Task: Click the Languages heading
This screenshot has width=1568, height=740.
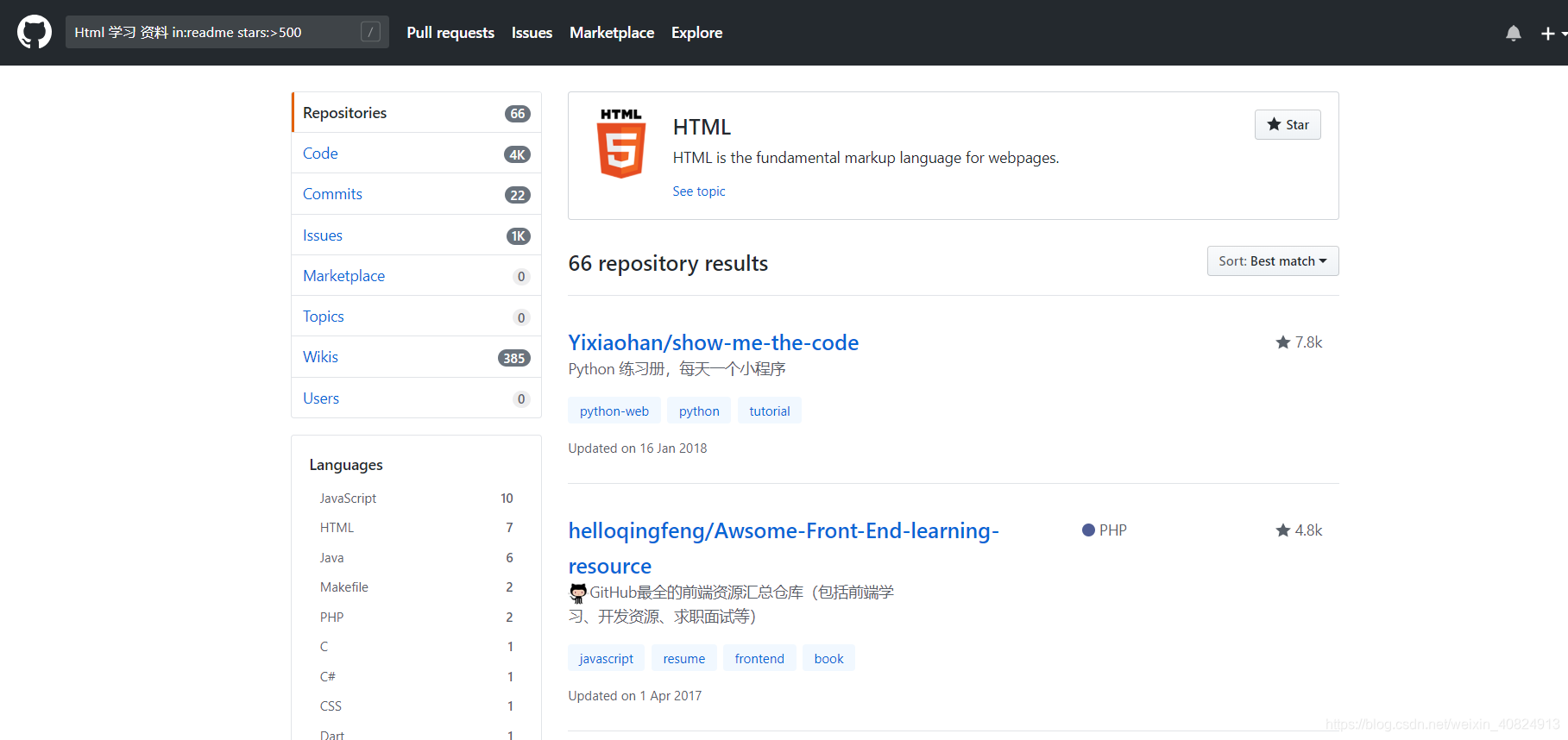Action: 346,465
